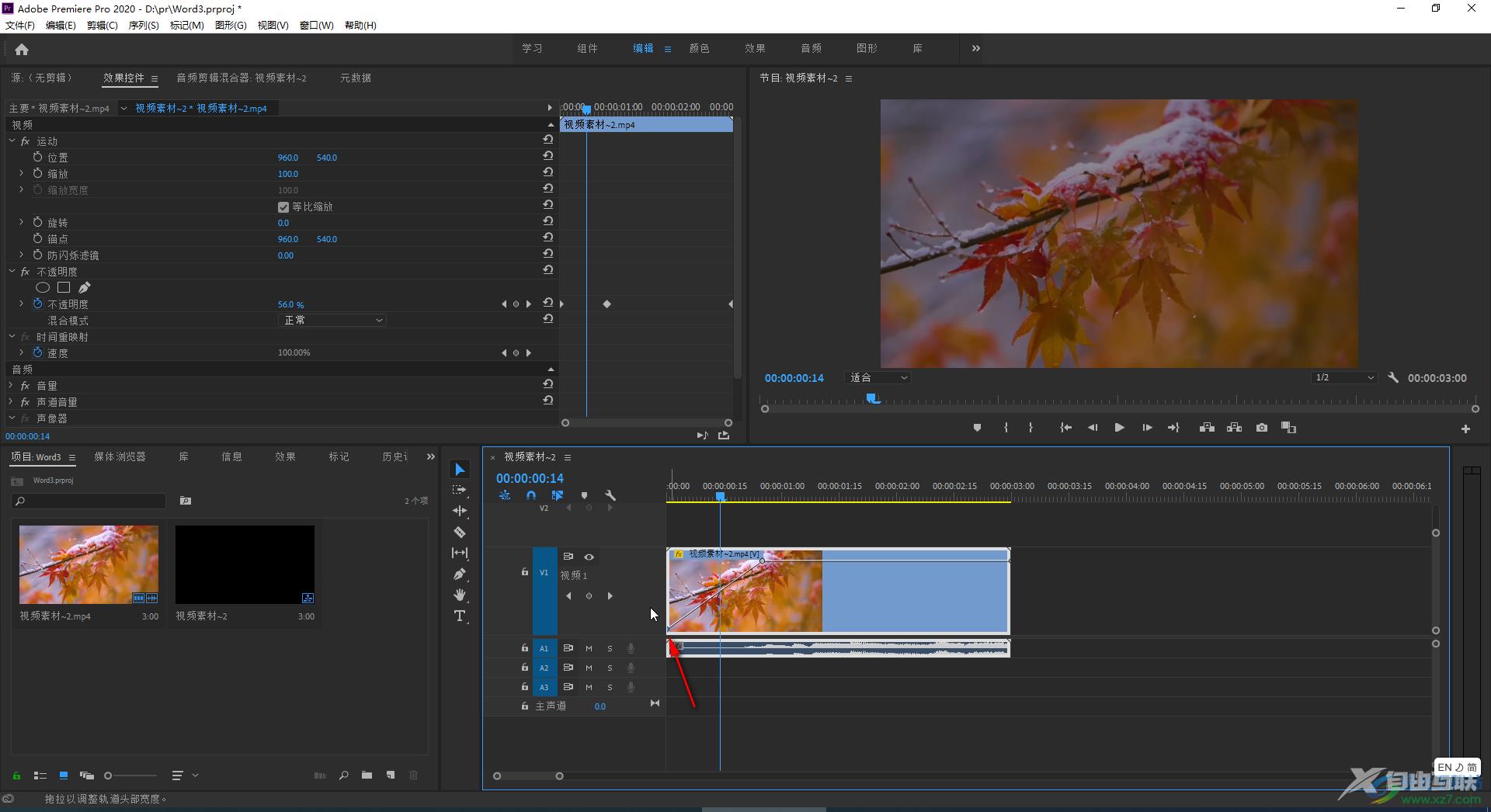The height and width of the screenshot is (812, 1491).
Task: Toggle the 运动 fx effect
Action: pos(25,141)
